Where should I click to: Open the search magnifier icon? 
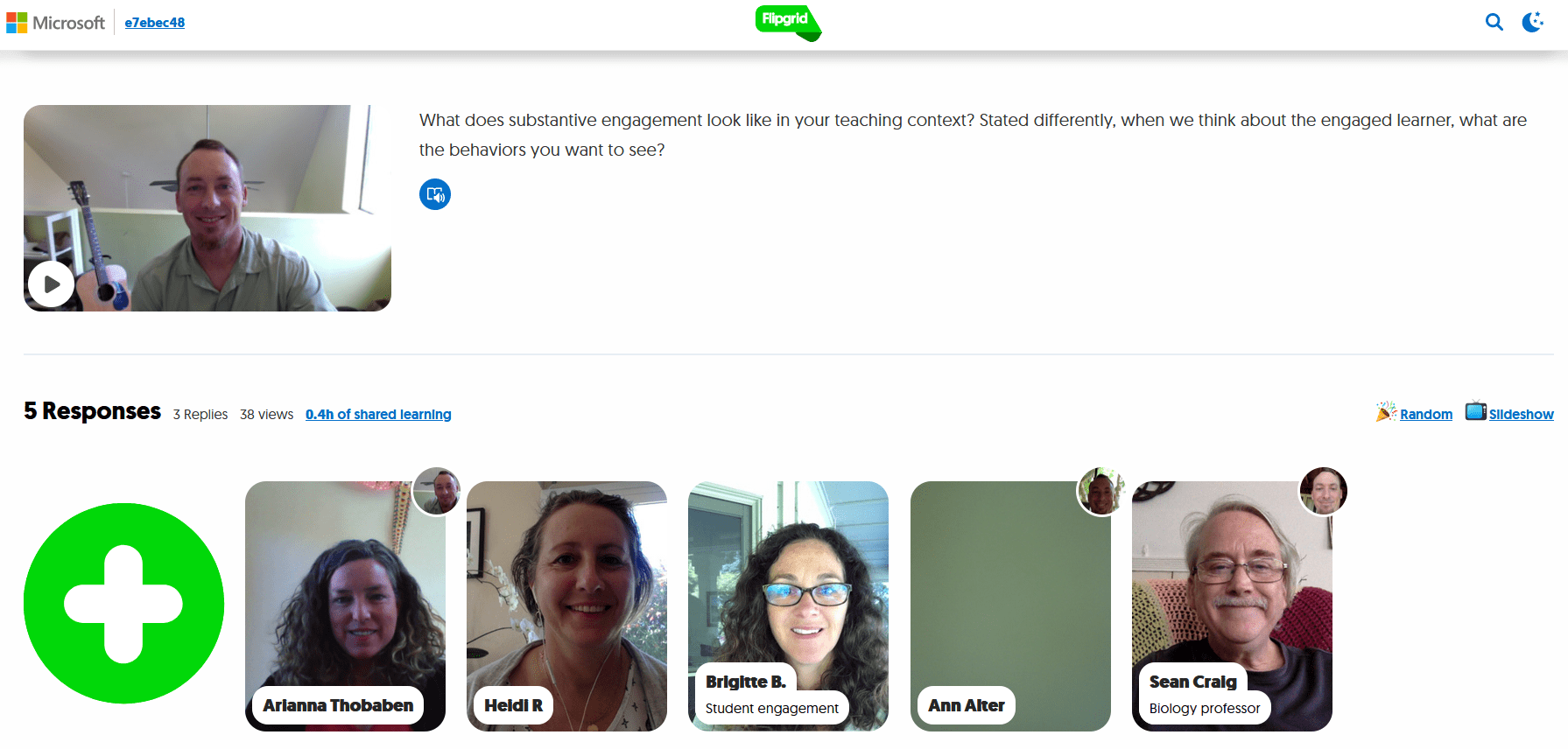click(x=1494, y=23)
